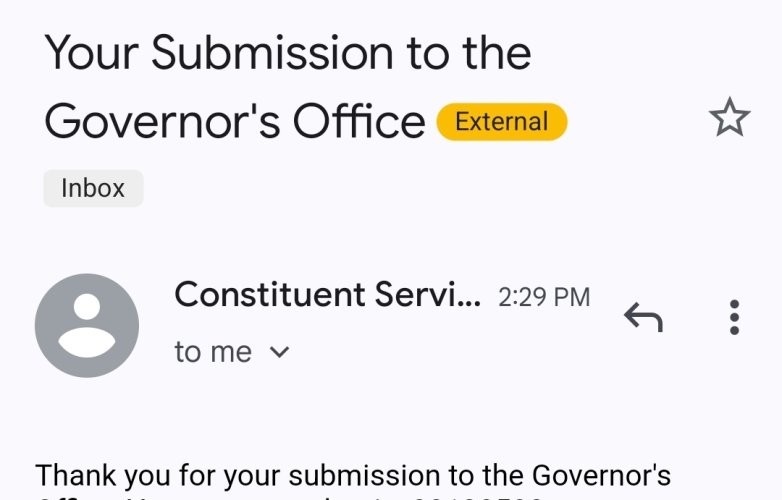Tap the reply arrow icon
The image size is (782, 500).
(x=643, y=317)
